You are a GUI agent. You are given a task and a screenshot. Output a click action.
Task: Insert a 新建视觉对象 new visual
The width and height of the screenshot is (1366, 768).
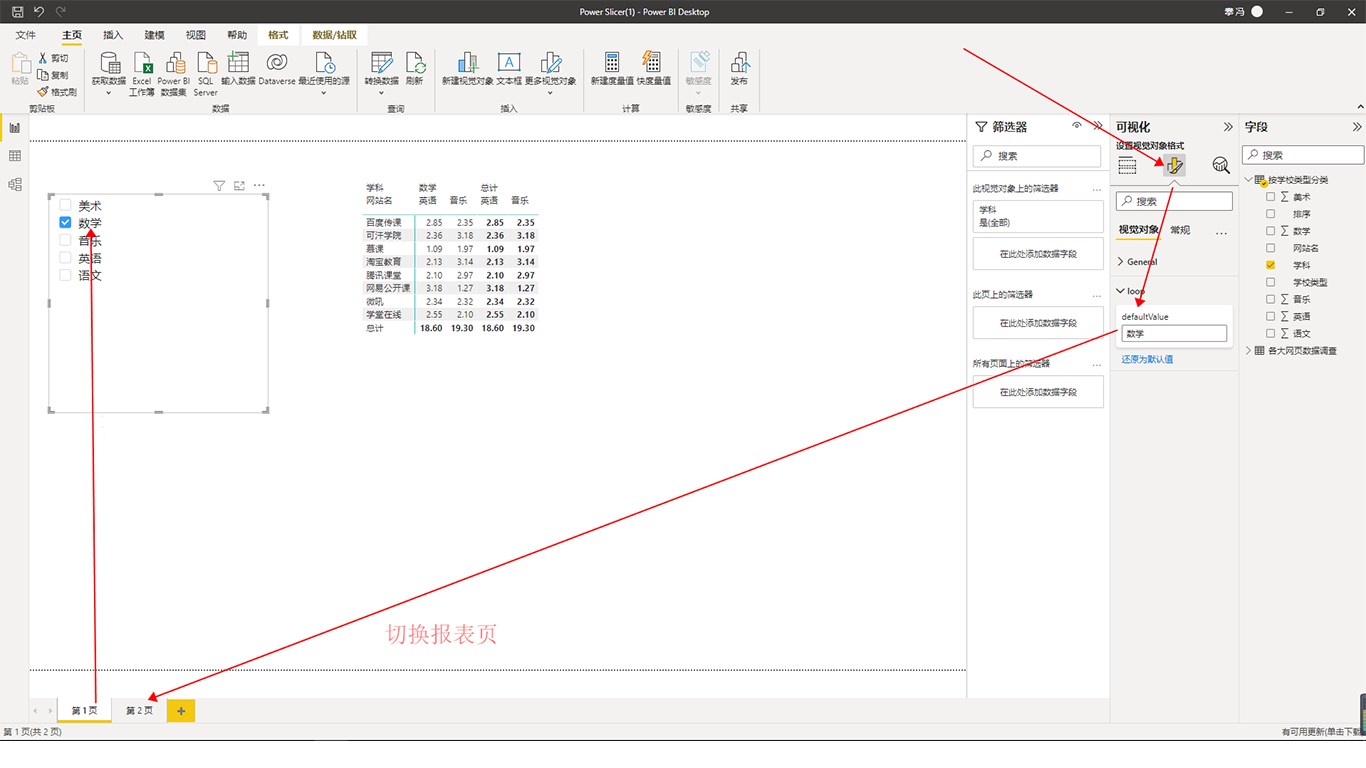pyautogui.click(x=468, y=69)
